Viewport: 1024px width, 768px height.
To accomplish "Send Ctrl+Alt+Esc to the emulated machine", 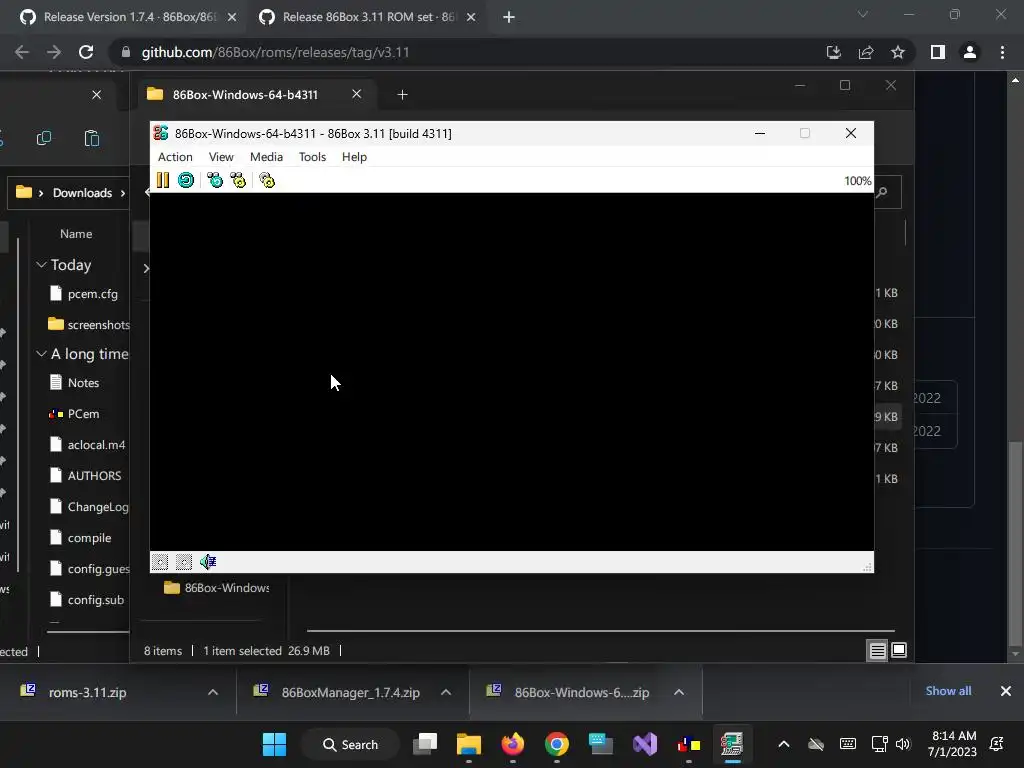I will tap(238, 180).
